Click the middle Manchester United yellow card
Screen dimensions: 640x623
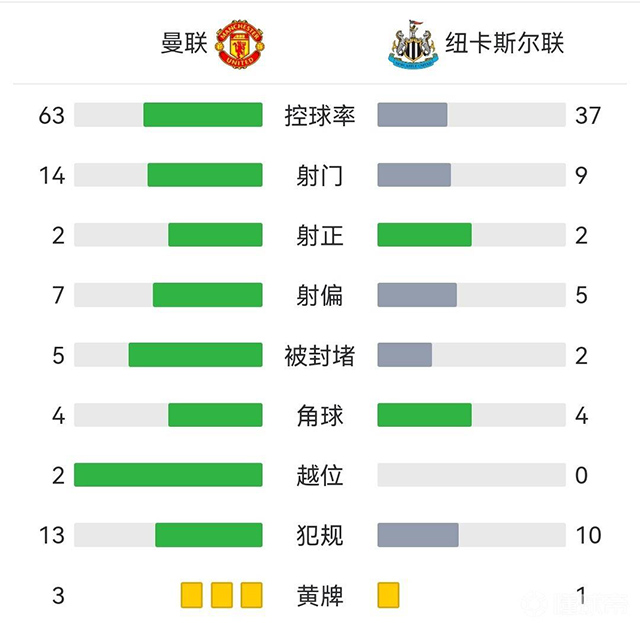click(x=221, y=595)
